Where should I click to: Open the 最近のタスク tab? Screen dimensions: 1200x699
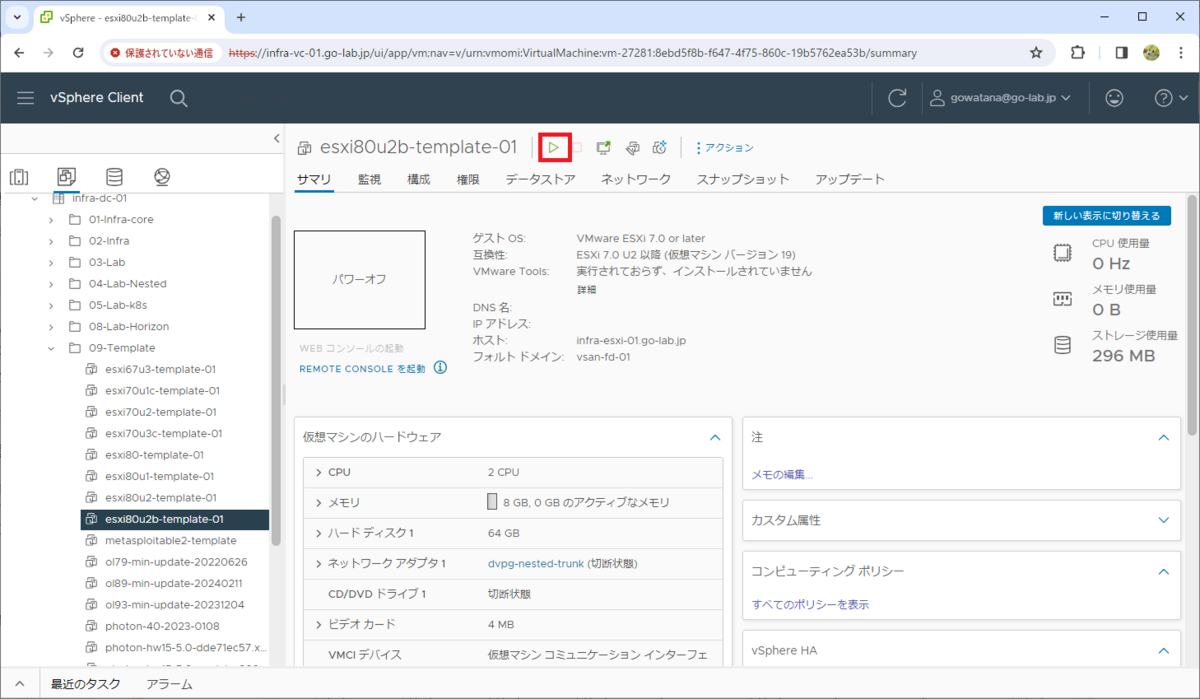(x=86, y=685)
